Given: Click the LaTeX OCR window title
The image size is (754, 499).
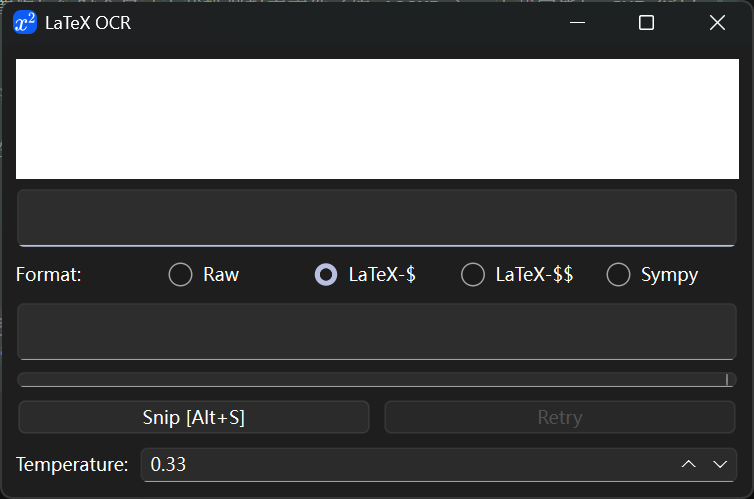Looking at the screenshot, I should pyautogui.click(x=88, y=23).
